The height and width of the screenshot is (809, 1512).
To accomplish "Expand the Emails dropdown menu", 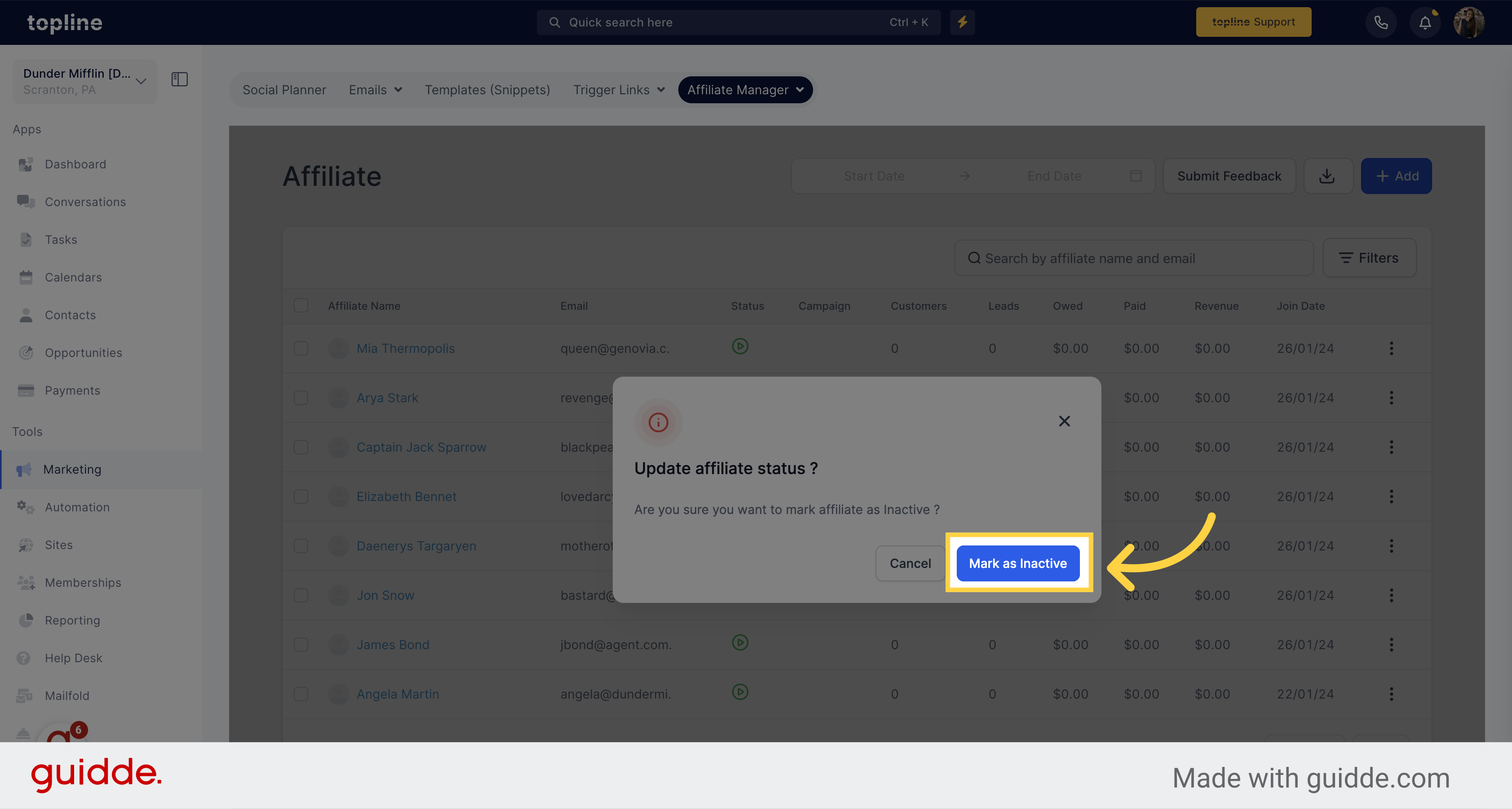I will 375,89.
